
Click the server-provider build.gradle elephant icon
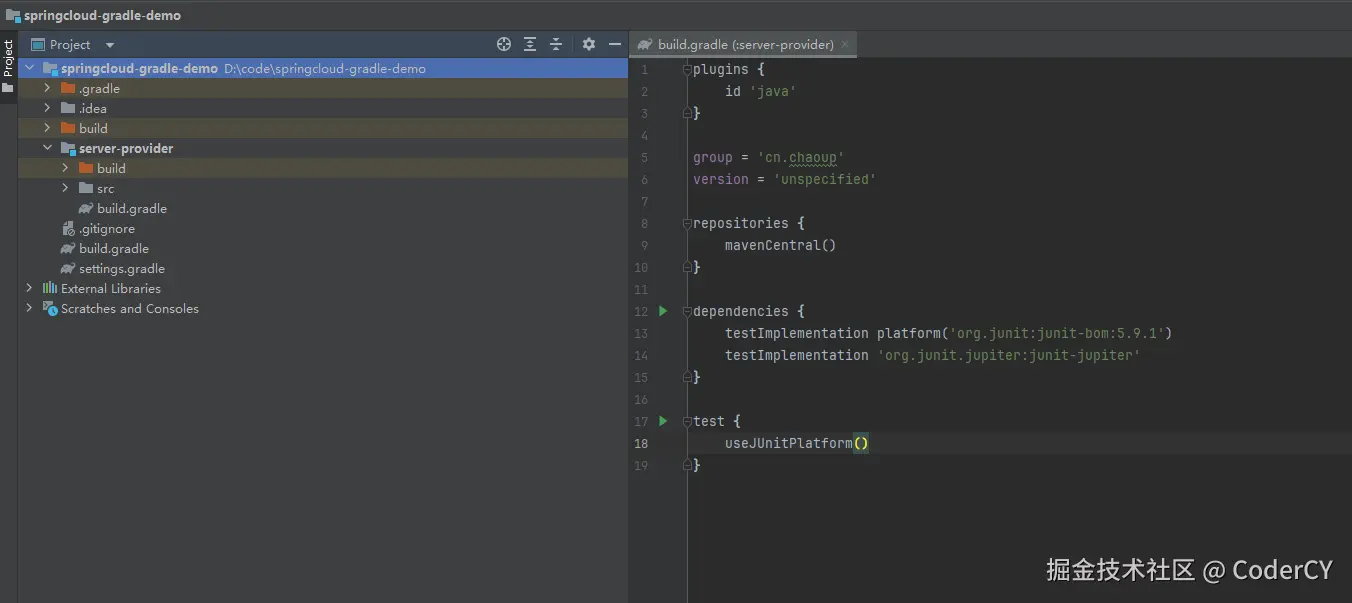pyautogui.click(x=86, y=209)
